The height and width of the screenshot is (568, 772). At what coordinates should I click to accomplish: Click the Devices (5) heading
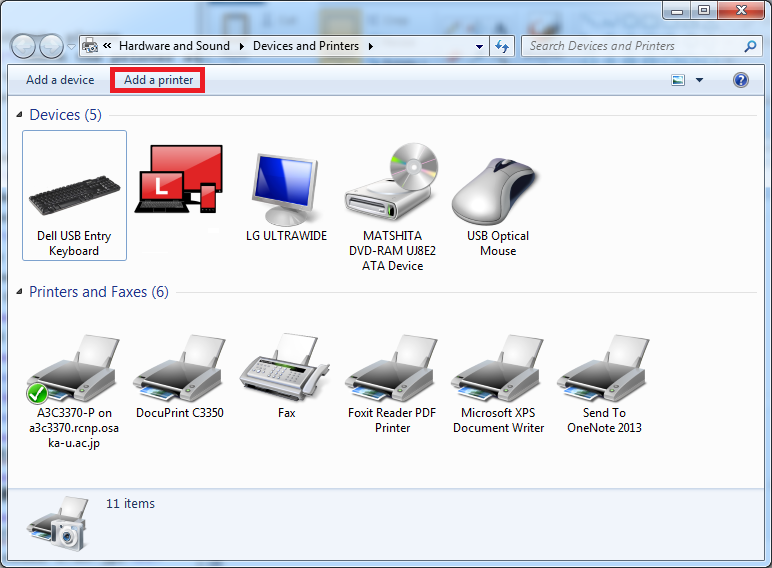point(65,115)
